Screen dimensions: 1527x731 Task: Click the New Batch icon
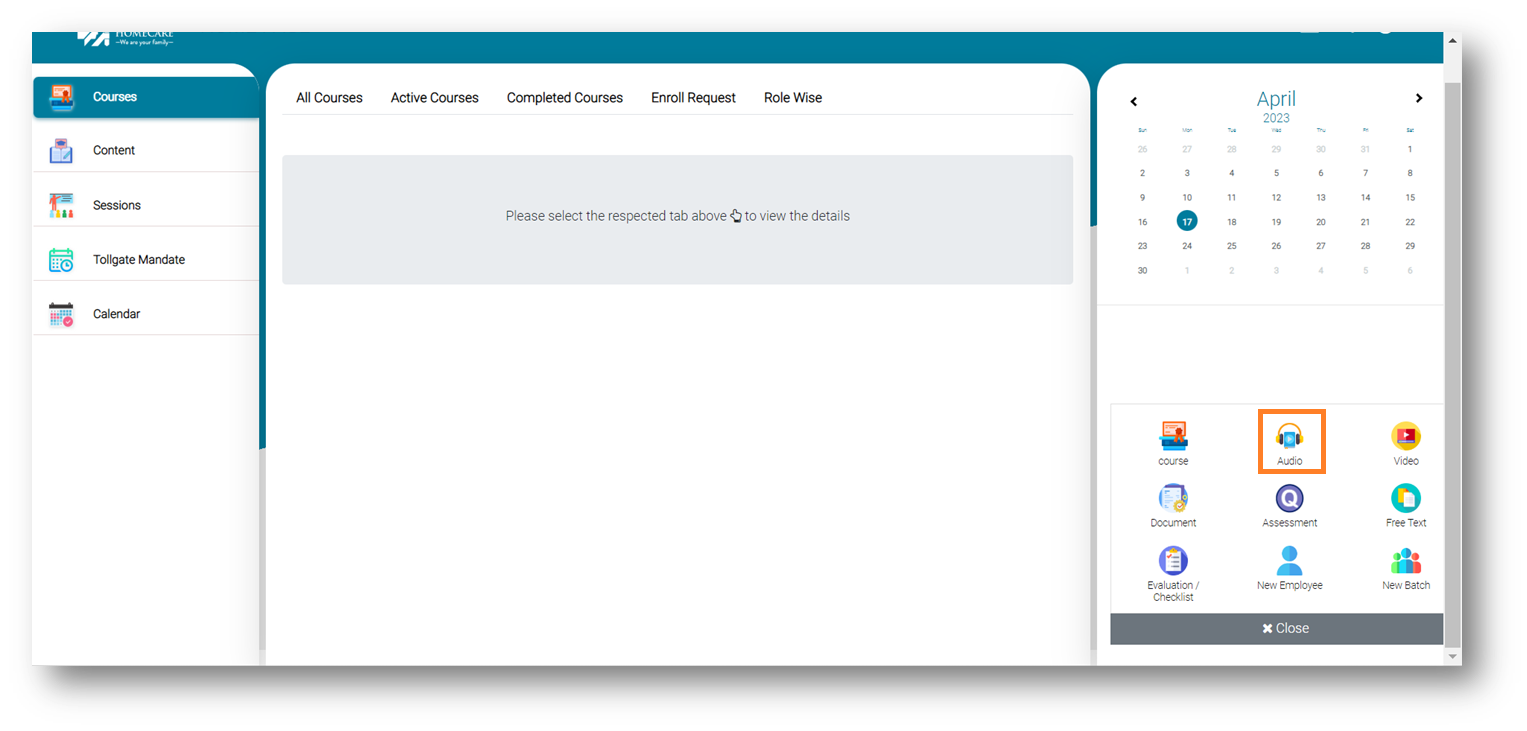[1405, 561]
